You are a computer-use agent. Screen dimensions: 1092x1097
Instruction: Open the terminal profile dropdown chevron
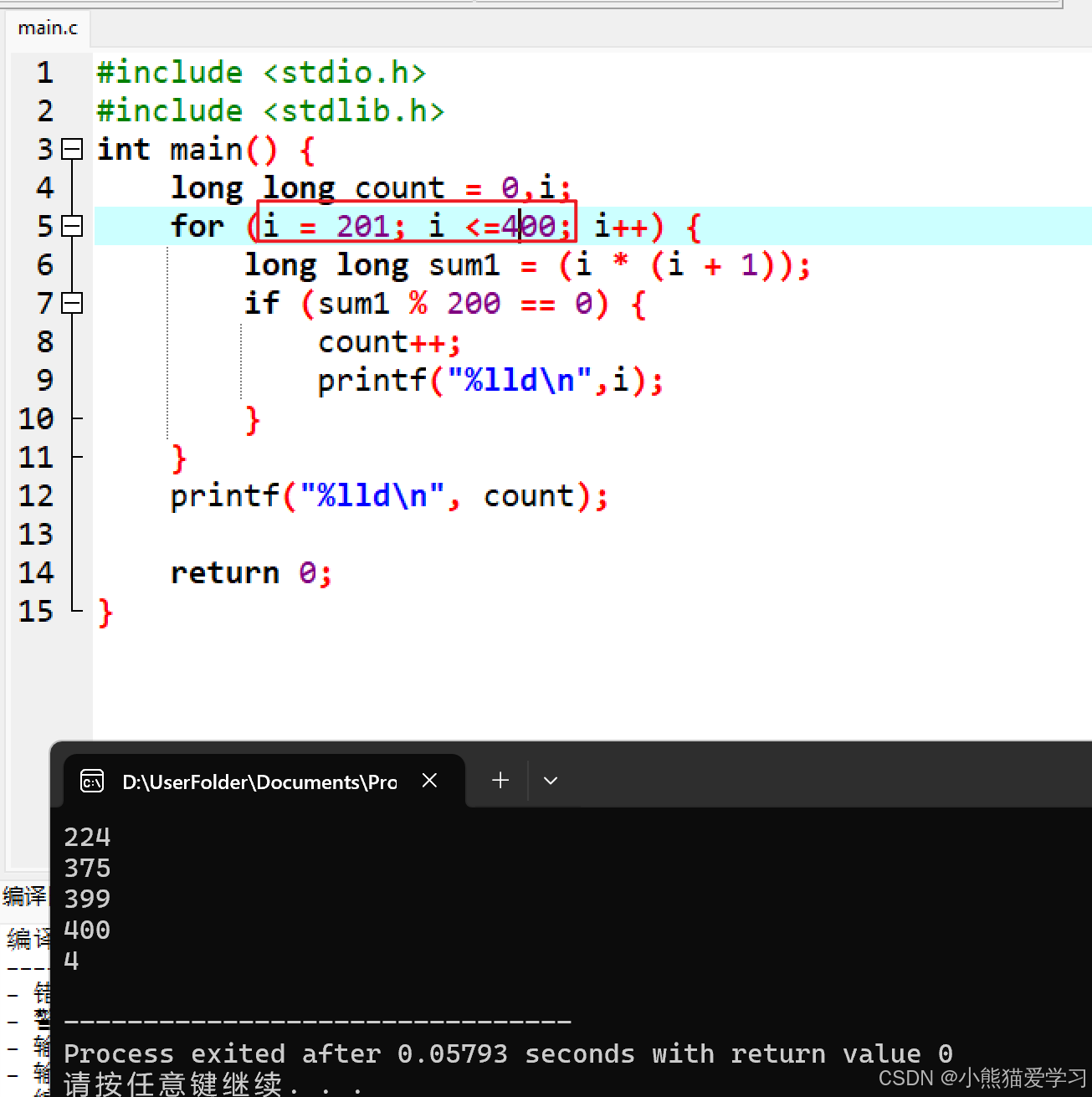tap(550, 780)
